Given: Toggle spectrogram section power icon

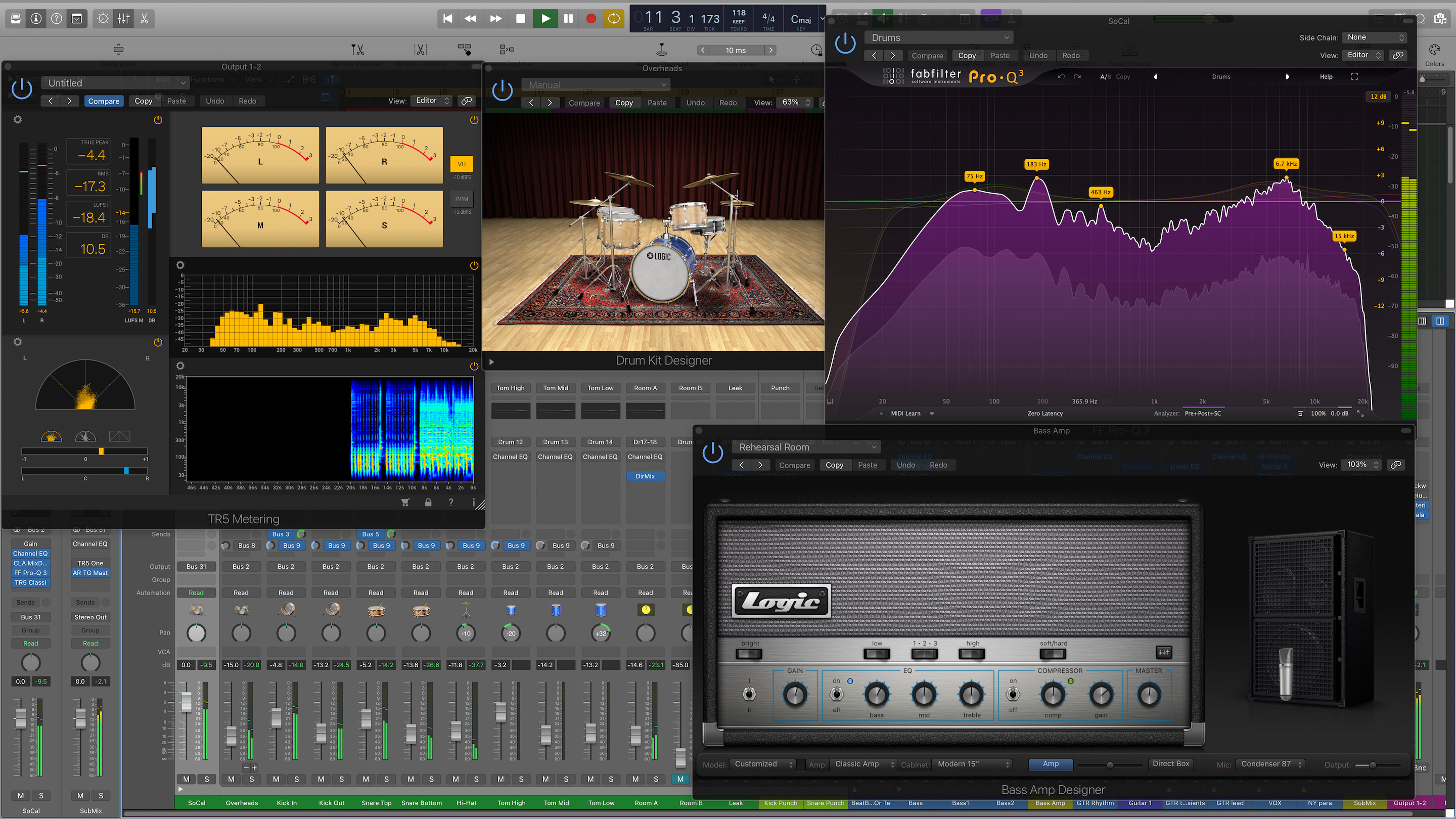Looking at the screenshot, I should [x=474, y=366].
